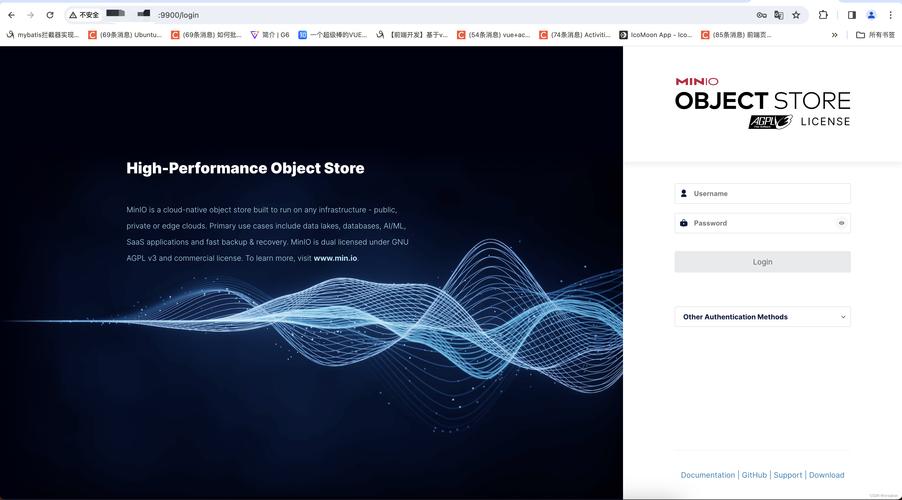902x500 pixels.
Task: Open the (85条消息) bookmark
Action: tap(737, 35)
